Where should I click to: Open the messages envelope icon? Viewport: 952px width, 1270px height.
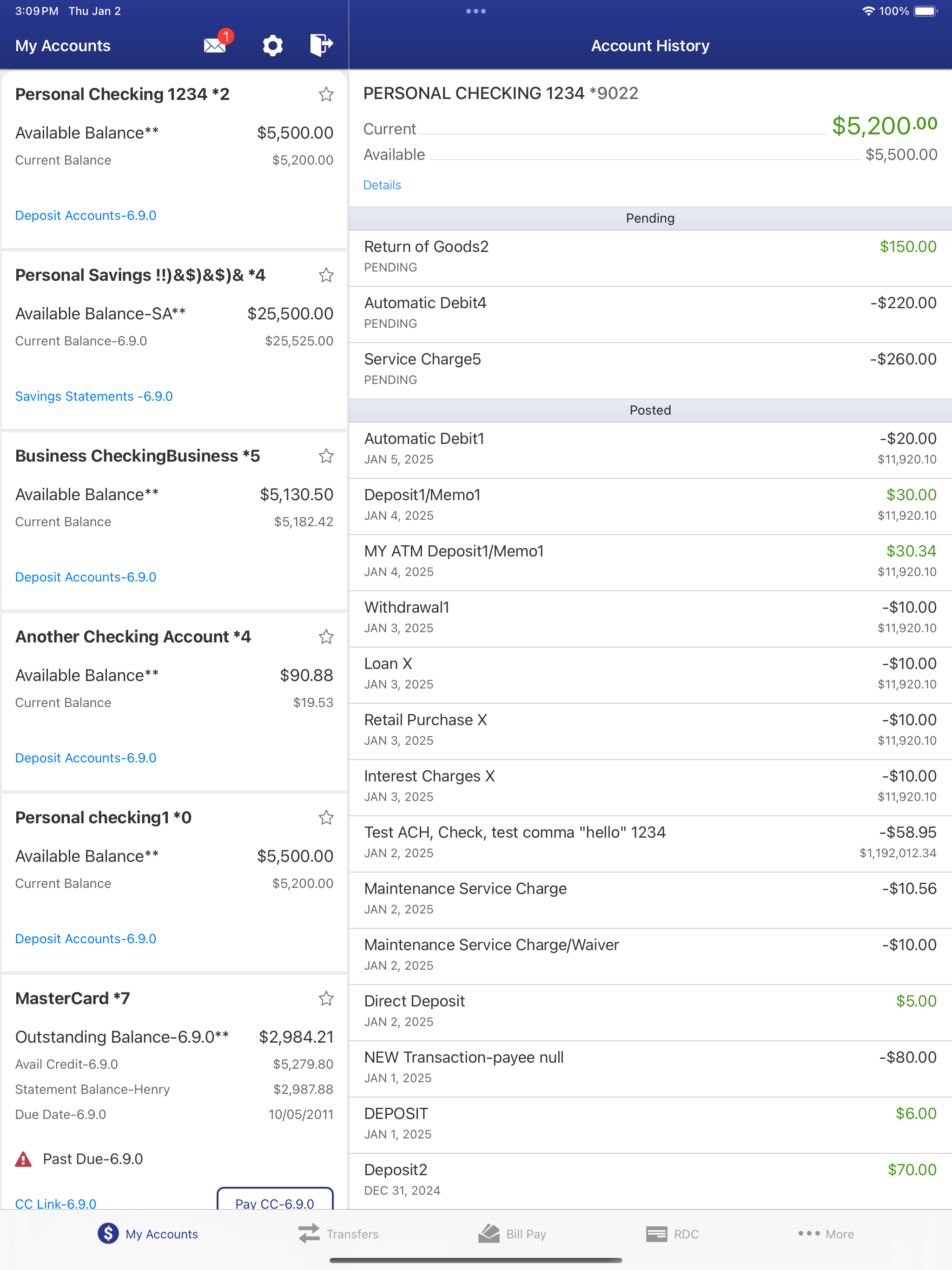215,45
